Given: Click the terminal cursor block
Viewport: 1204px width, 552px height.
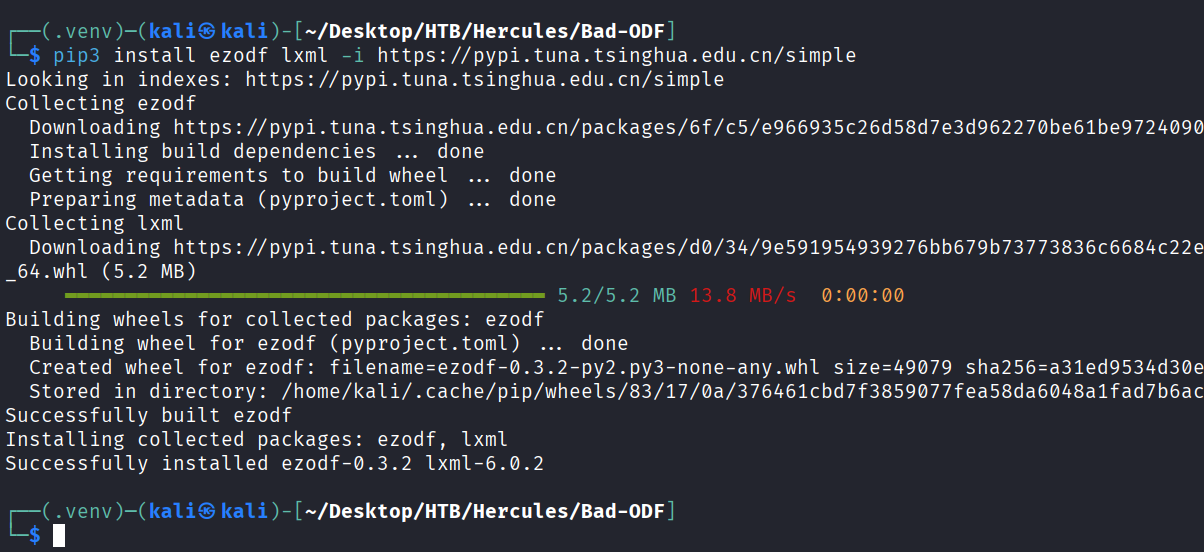Looking at the screenshot, I should tap(59, 535).
